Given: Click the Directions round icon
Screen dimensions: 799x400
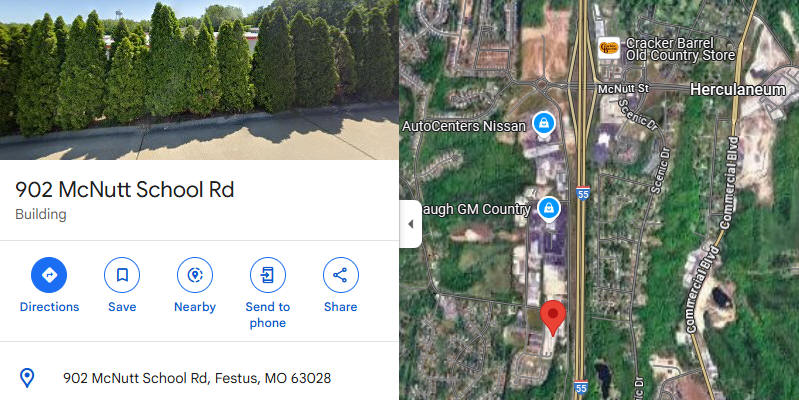Looking at the screenshot, I should tap(49, 275).
